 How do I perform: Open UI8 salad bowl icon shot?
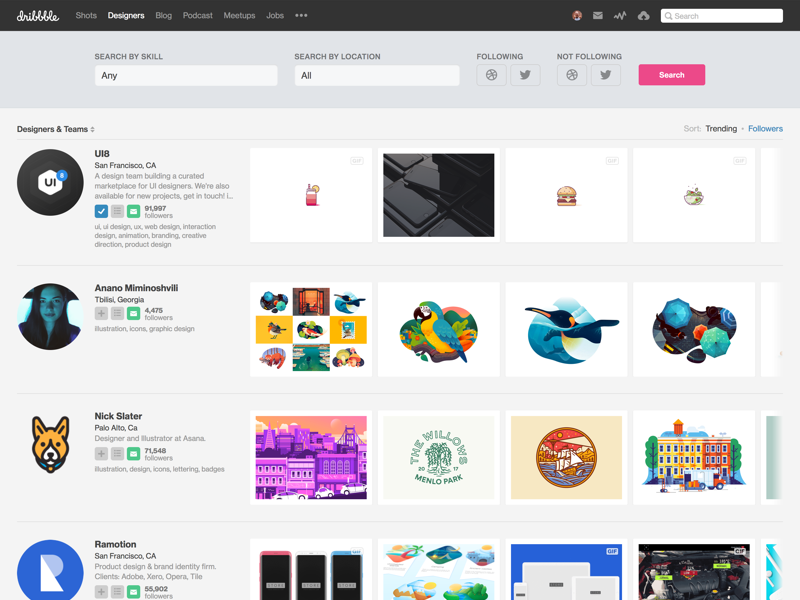pos(694,195)
